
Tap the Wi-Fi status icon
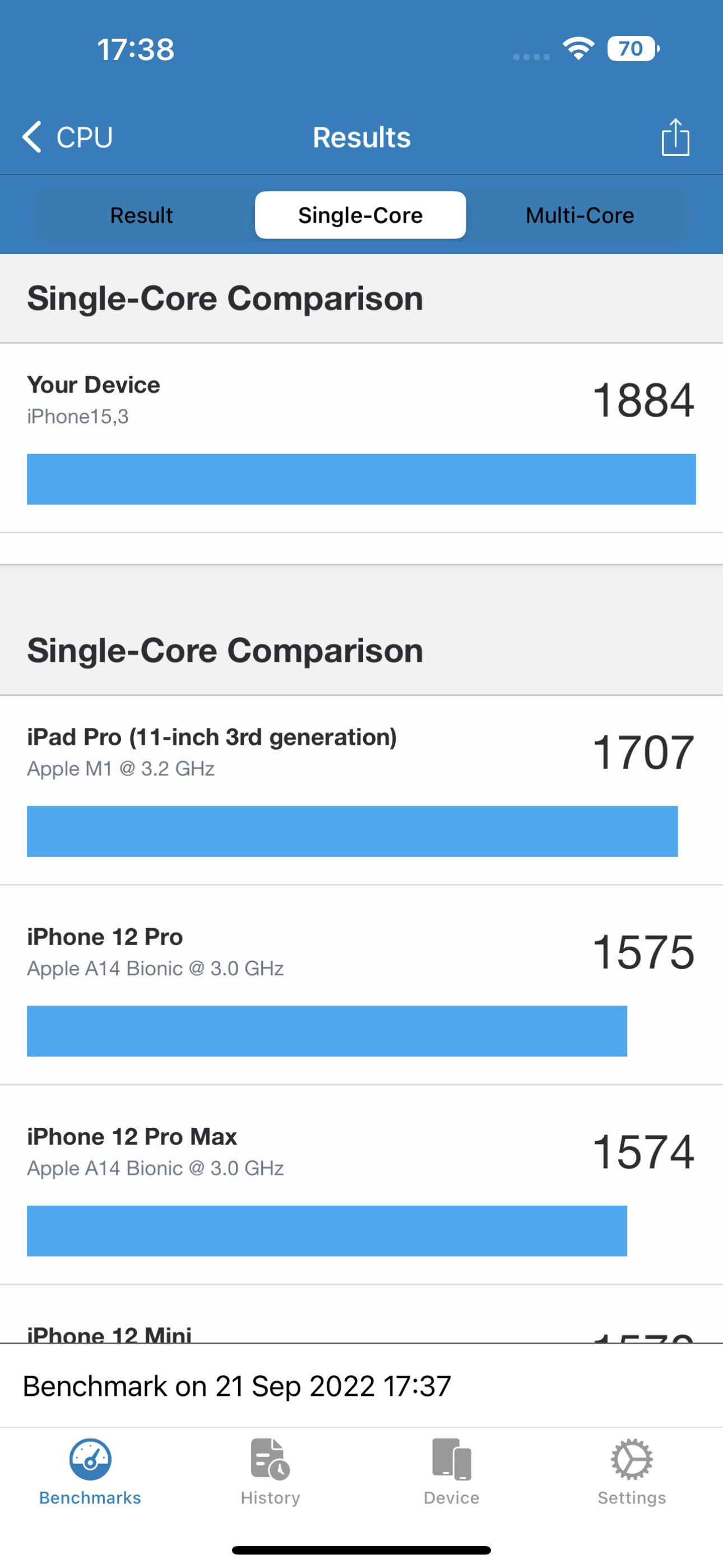[578, 49]
